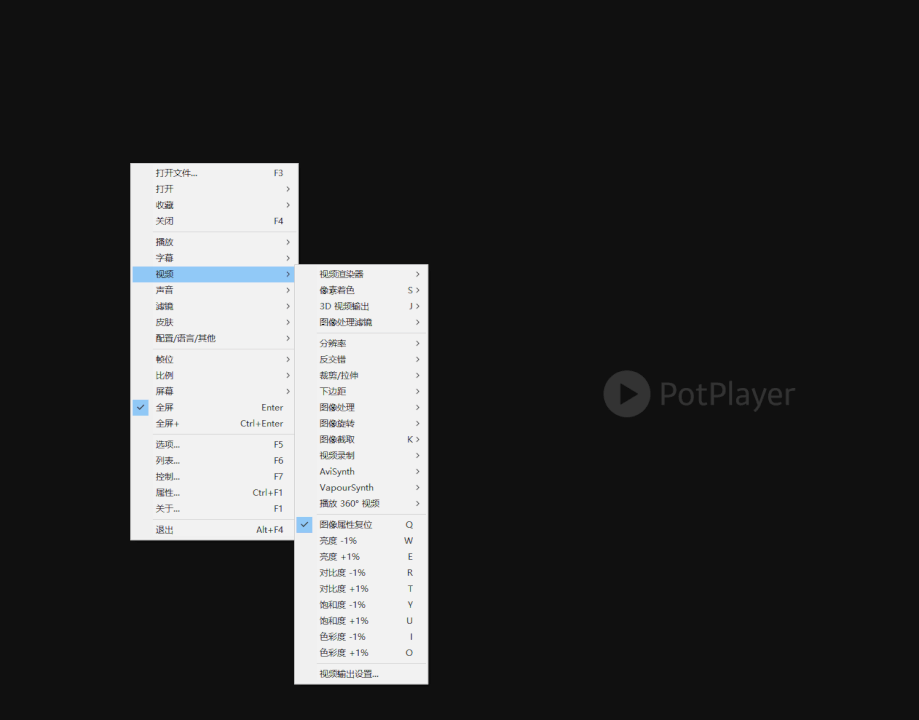Select 全屏+ with Ctrl+Enter shortcut
This screenshot has height=720, width=919.
[215, 423]
